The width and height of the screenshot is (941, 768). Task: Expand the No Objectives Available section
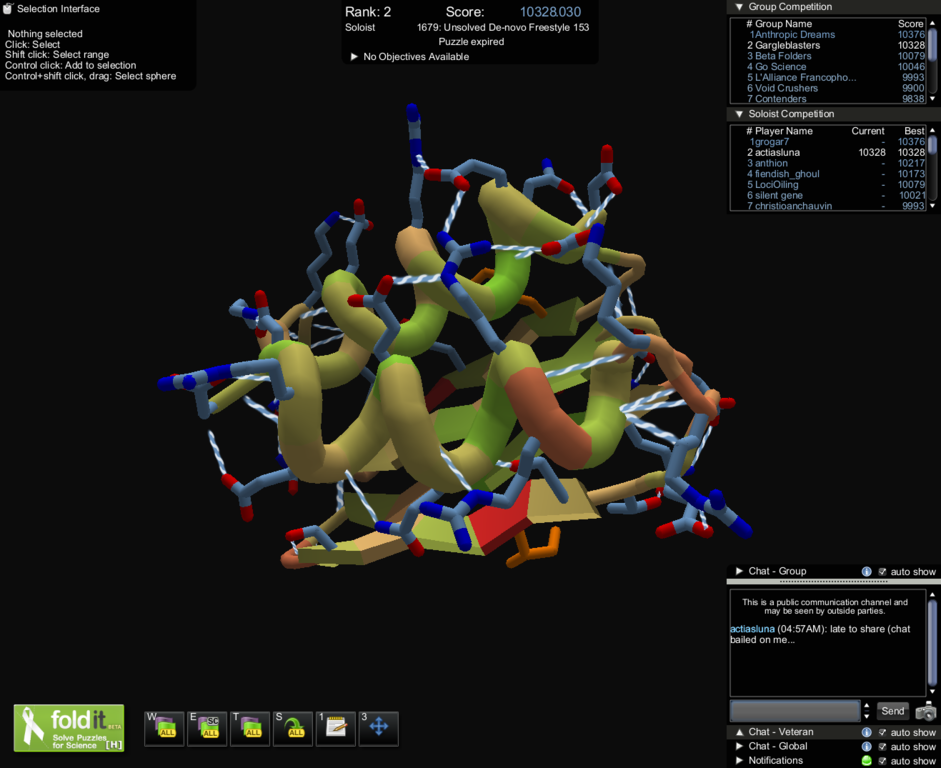pyautogui.click(x=354, y=57)
